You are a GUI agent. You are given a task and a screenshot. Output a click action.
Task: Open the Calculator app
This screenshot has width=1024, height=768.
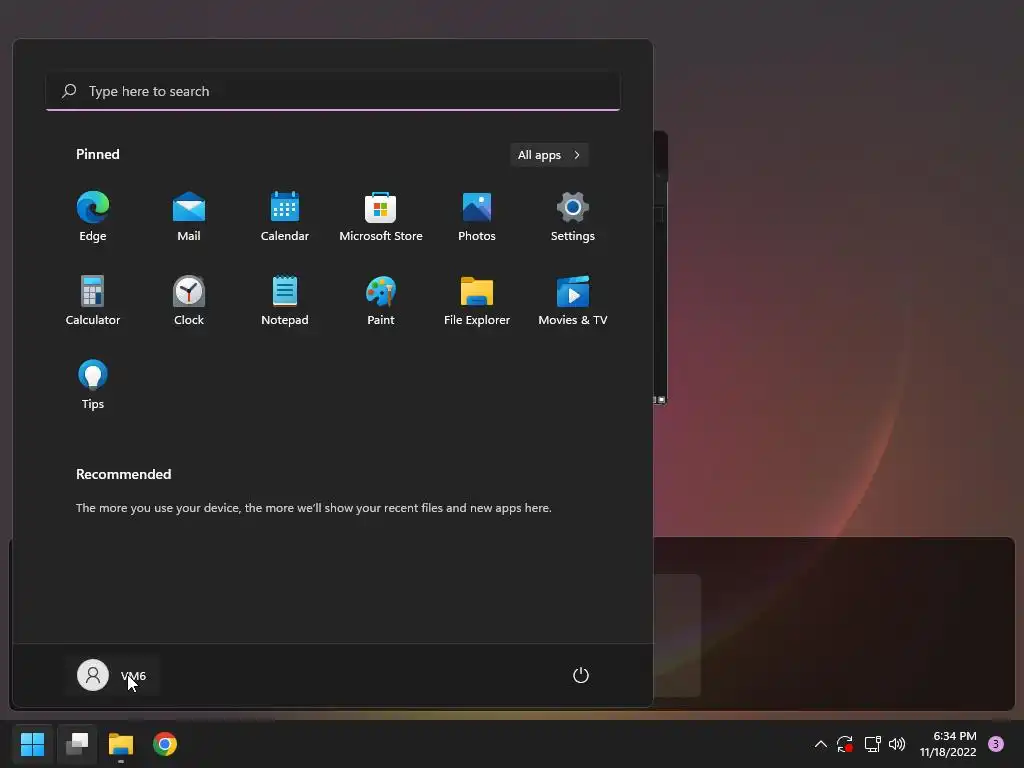coord(93,300)
